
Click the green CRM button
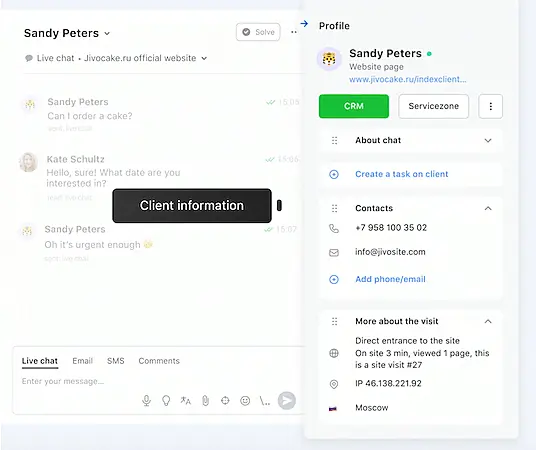pyautogui.click(x=354, y=106)
